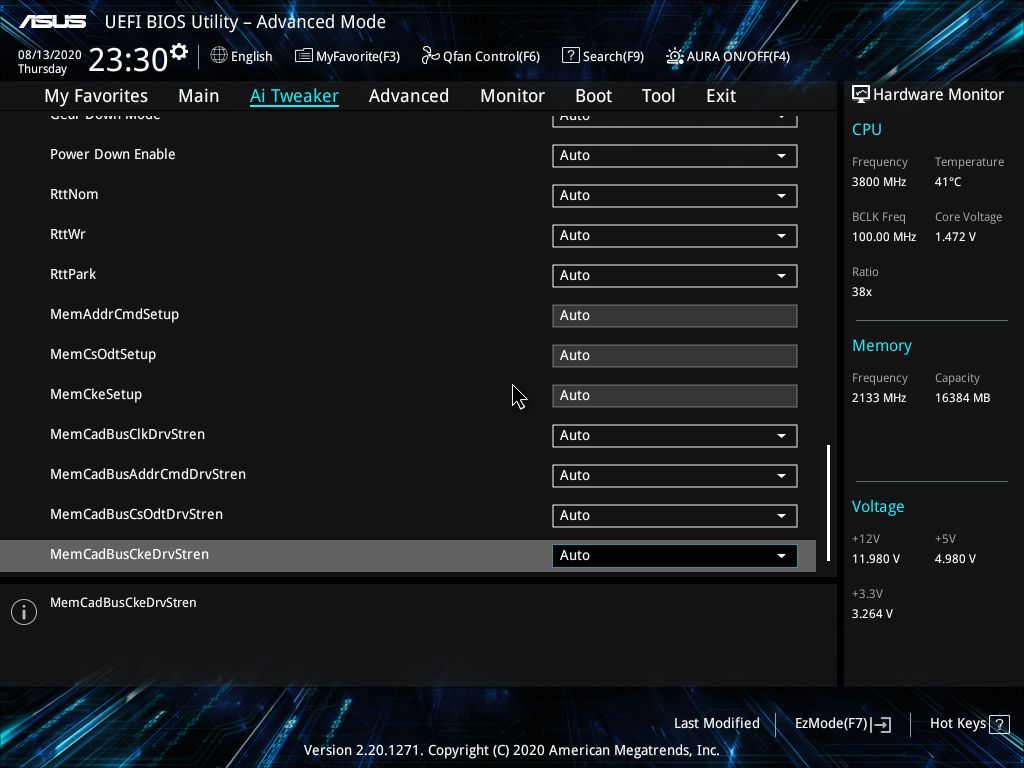Image resolution: width=1024 pixels, height=768 pixels.
Task: Click the +3.3V 3.264 V reading
Action: coord(872,613)
